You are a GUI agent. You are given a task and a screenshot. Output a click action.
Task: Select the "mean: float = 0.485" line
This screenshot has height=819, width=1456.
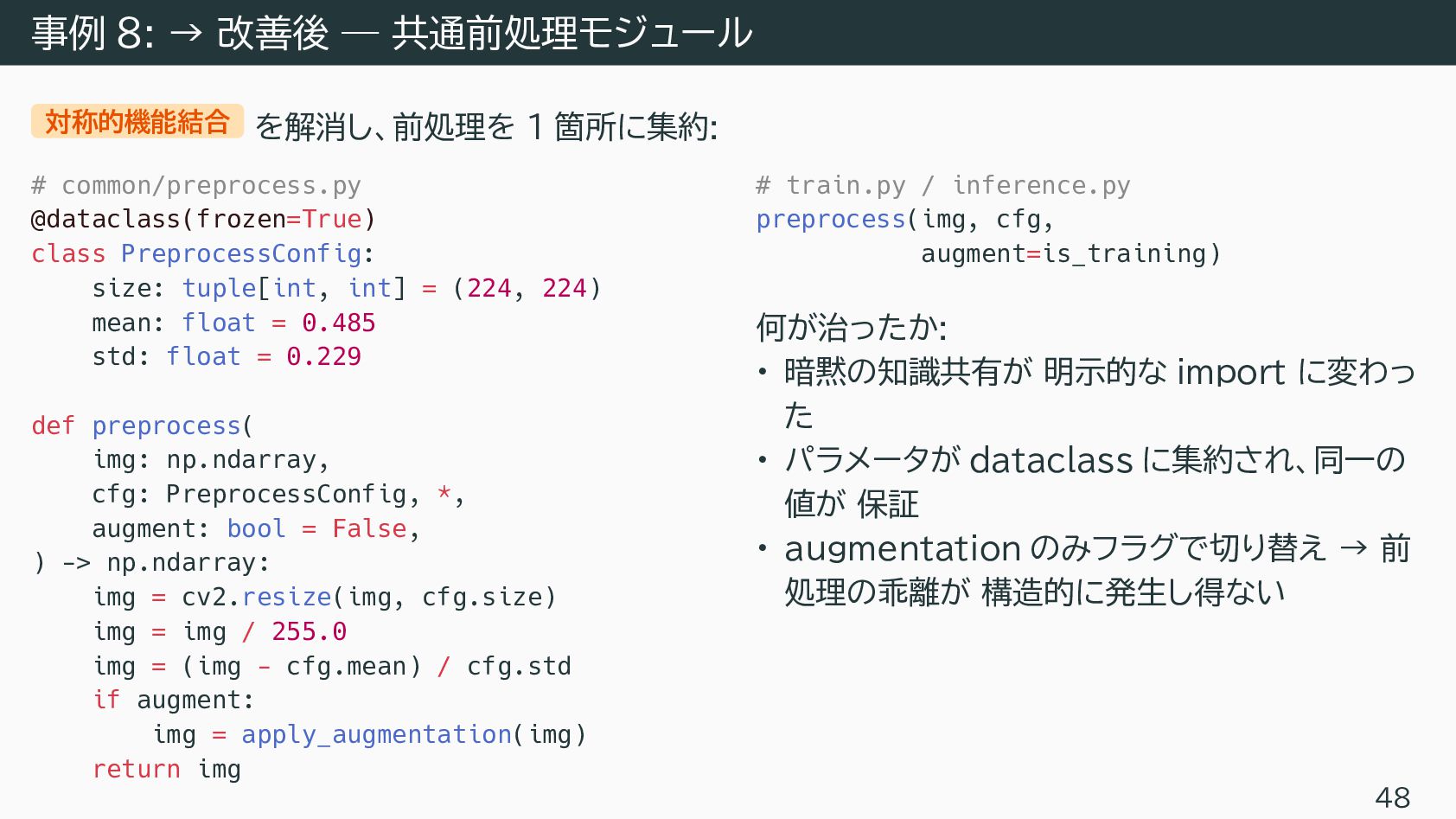[233, 323]
